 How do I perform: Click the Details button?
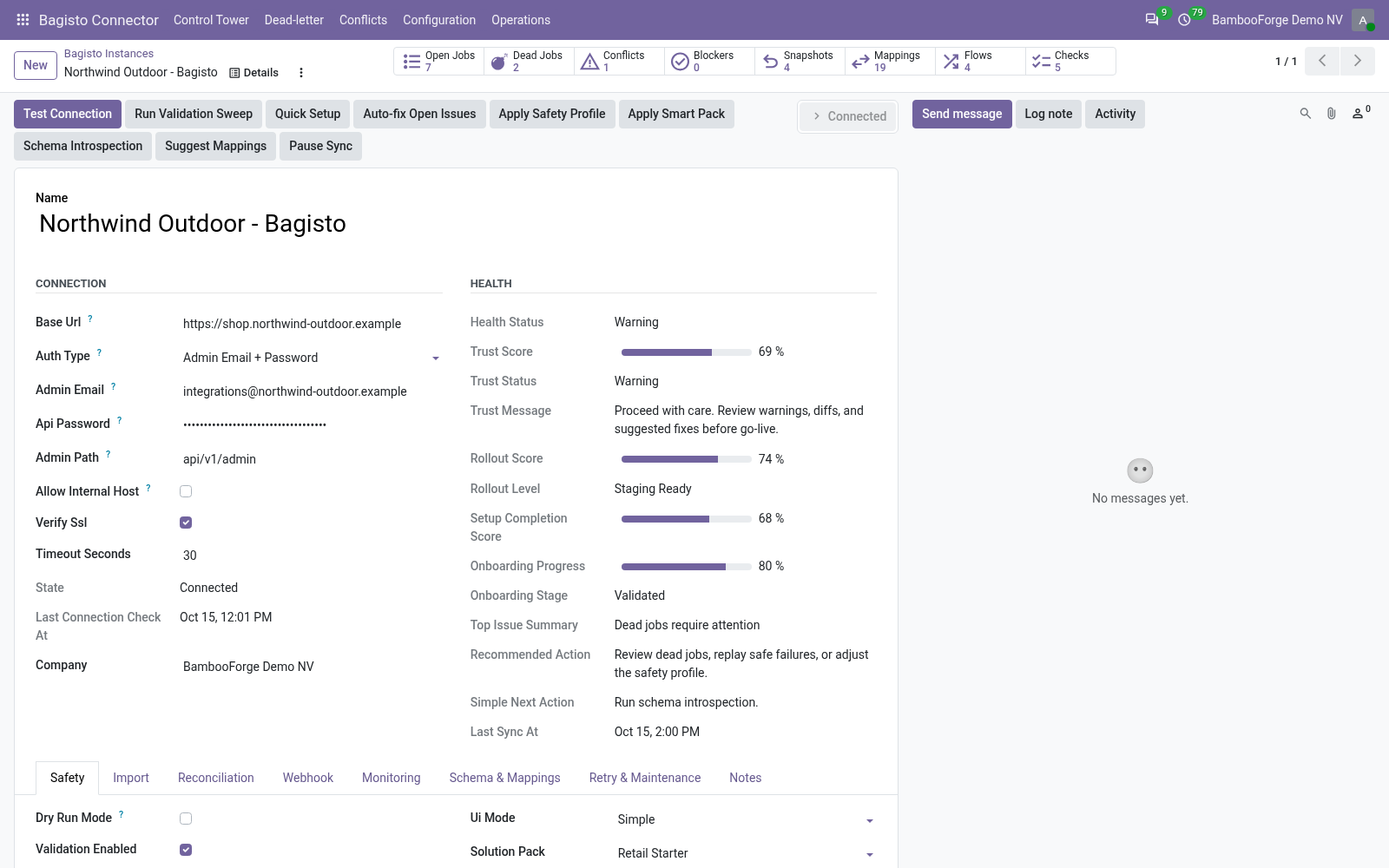pyautogui.click(x=253, y=73)
